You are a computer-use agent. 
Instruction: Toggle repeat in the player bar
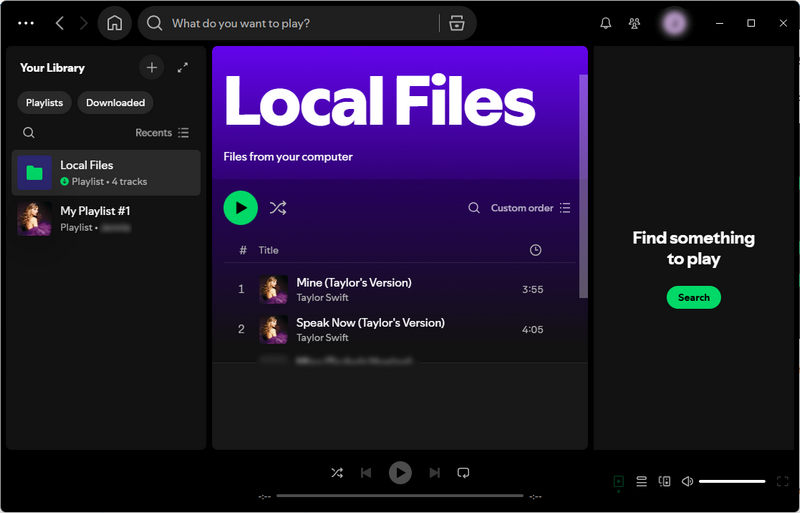click(x=463, y=473)
